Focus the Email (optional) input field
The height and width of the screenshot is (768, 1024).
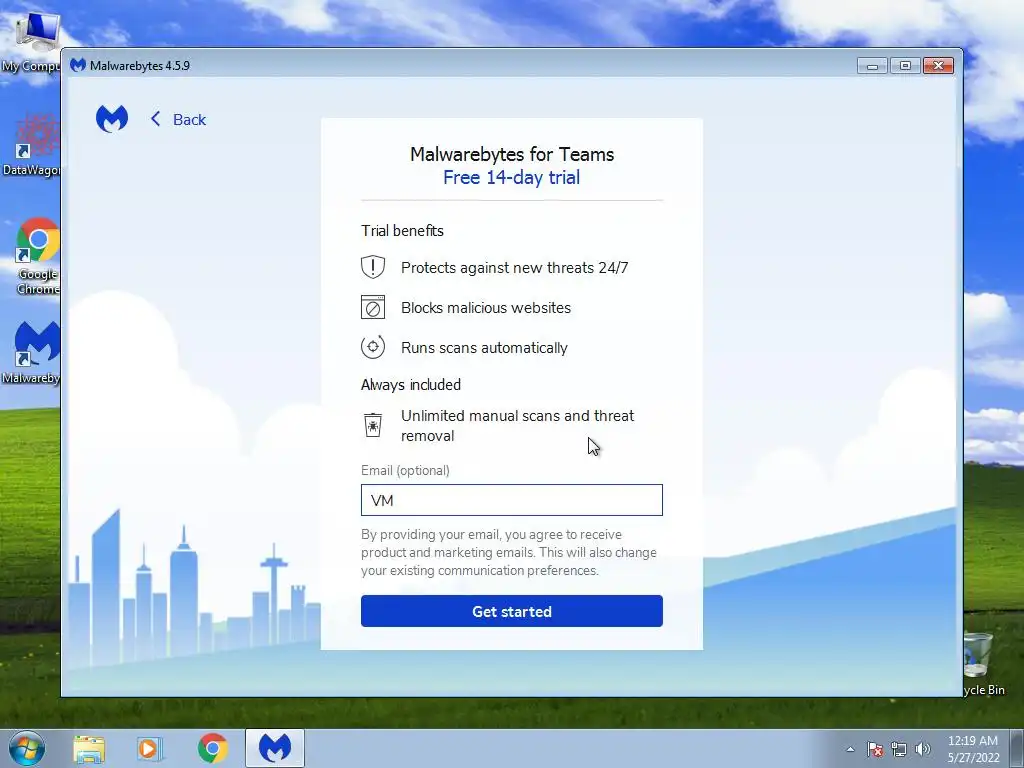pyautogui.click(x=511, y=500)
